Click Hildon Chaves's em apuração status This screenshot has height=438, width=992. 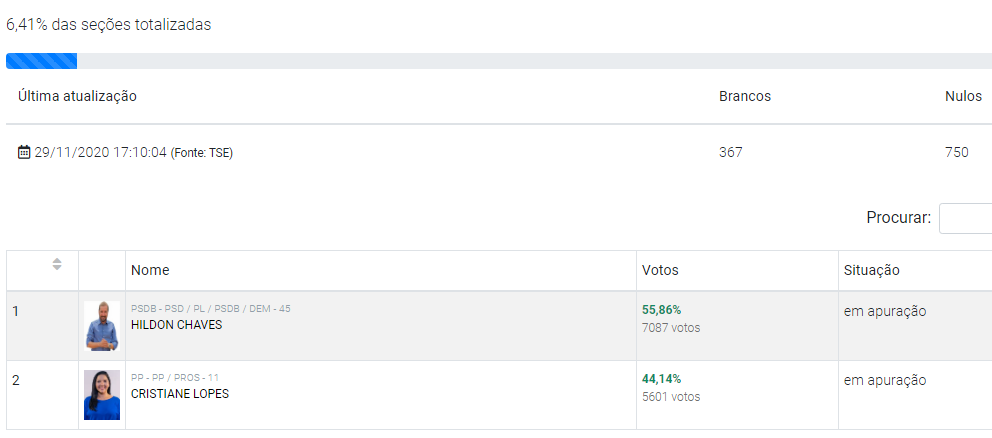tap(885, 311)
